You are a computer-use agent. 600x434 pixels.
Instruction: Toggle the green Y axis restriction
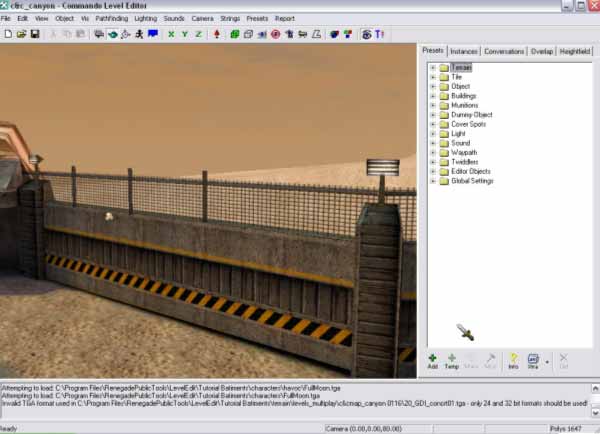(x=185, y=34)
